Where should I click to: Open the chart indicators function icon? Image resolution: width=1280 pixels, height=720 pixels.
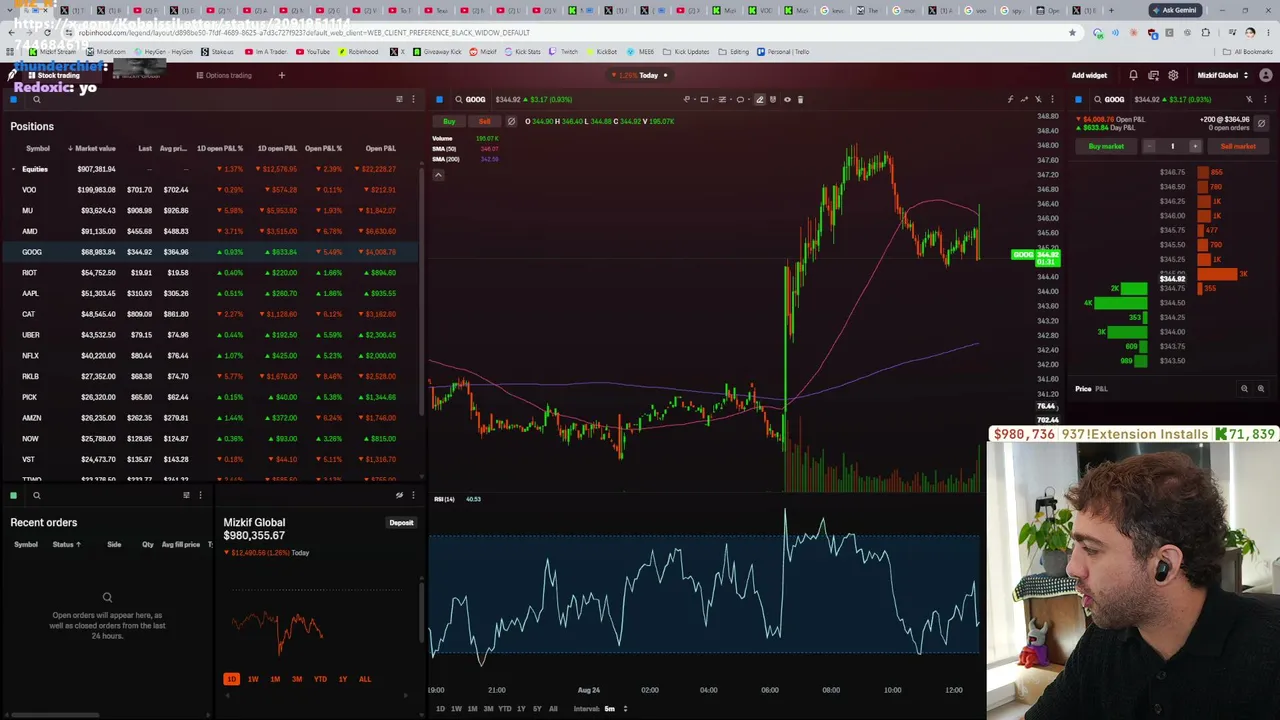1010,99
